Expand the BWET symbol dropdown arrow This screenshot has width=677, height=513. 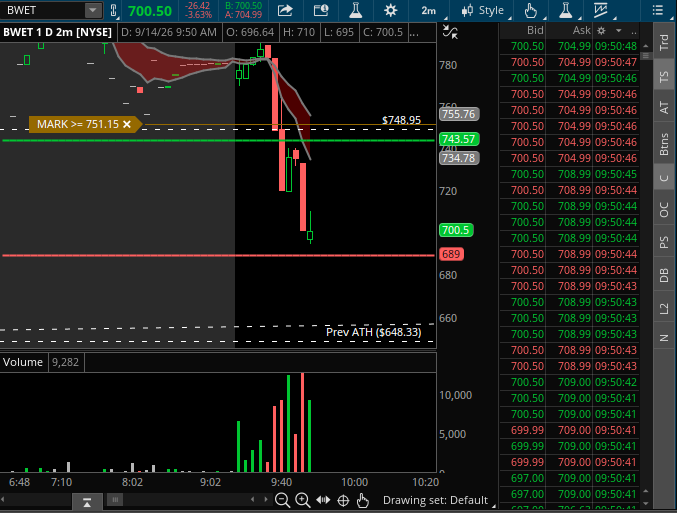pos(93,10)
